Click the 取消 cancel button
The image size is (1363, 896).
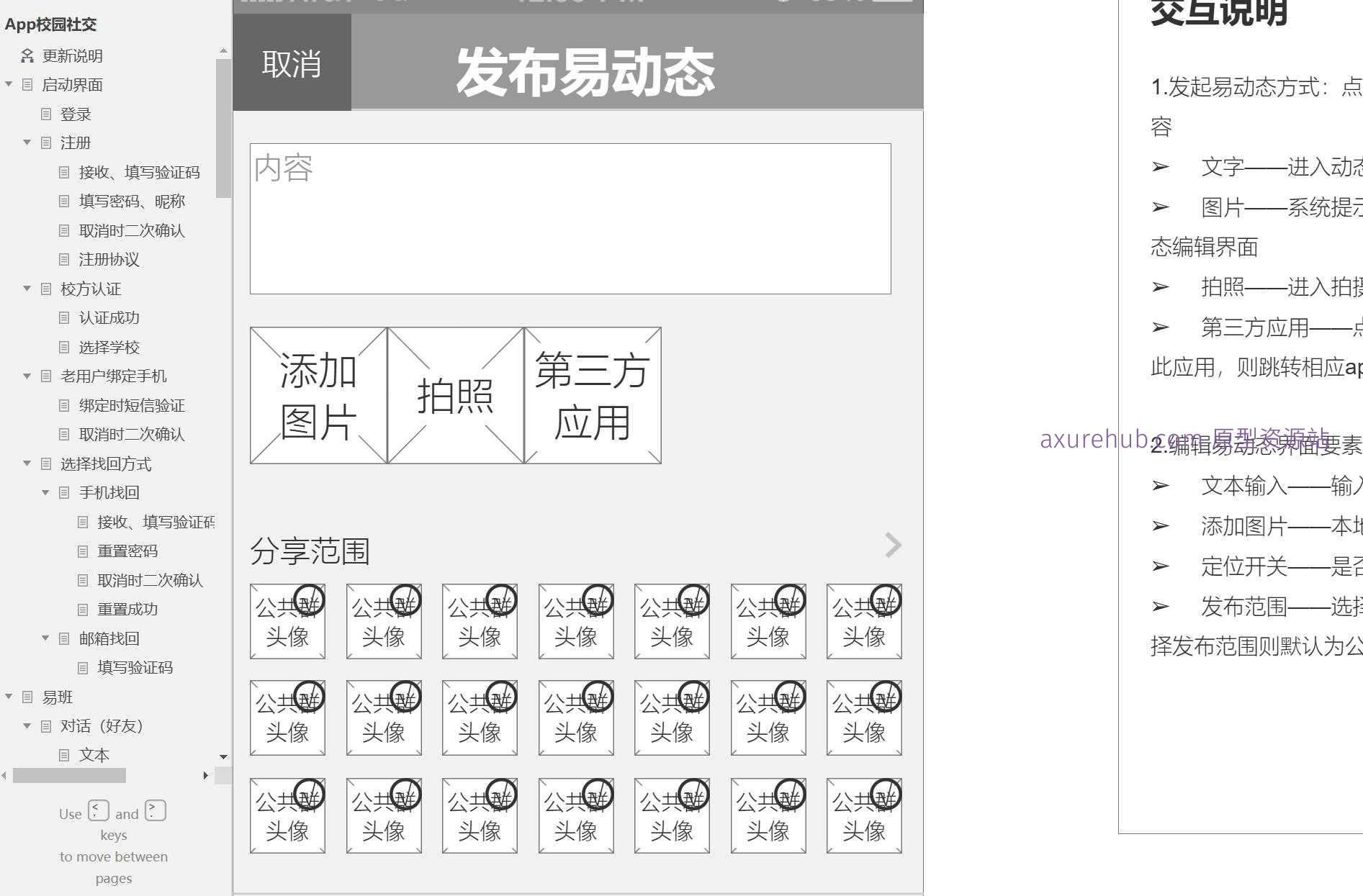[x=291, y=64]
